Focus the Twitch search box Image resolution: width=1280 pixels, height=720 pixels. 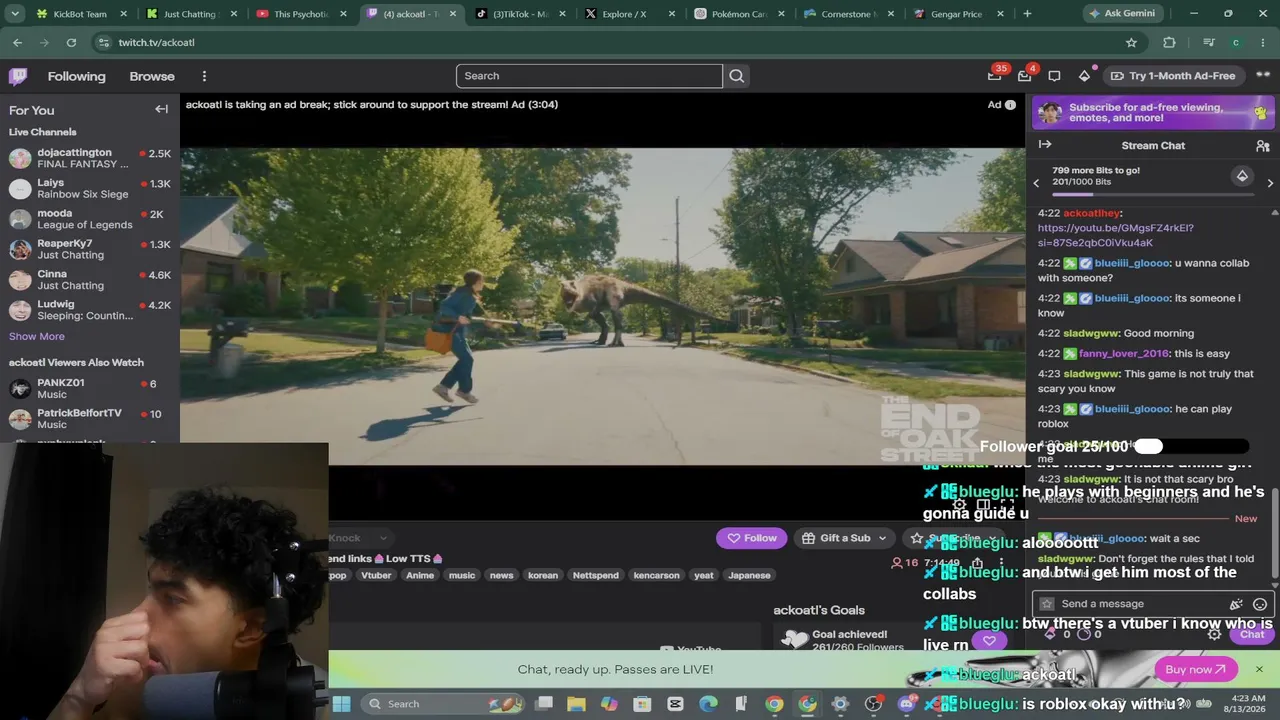[x=589, y=76]
